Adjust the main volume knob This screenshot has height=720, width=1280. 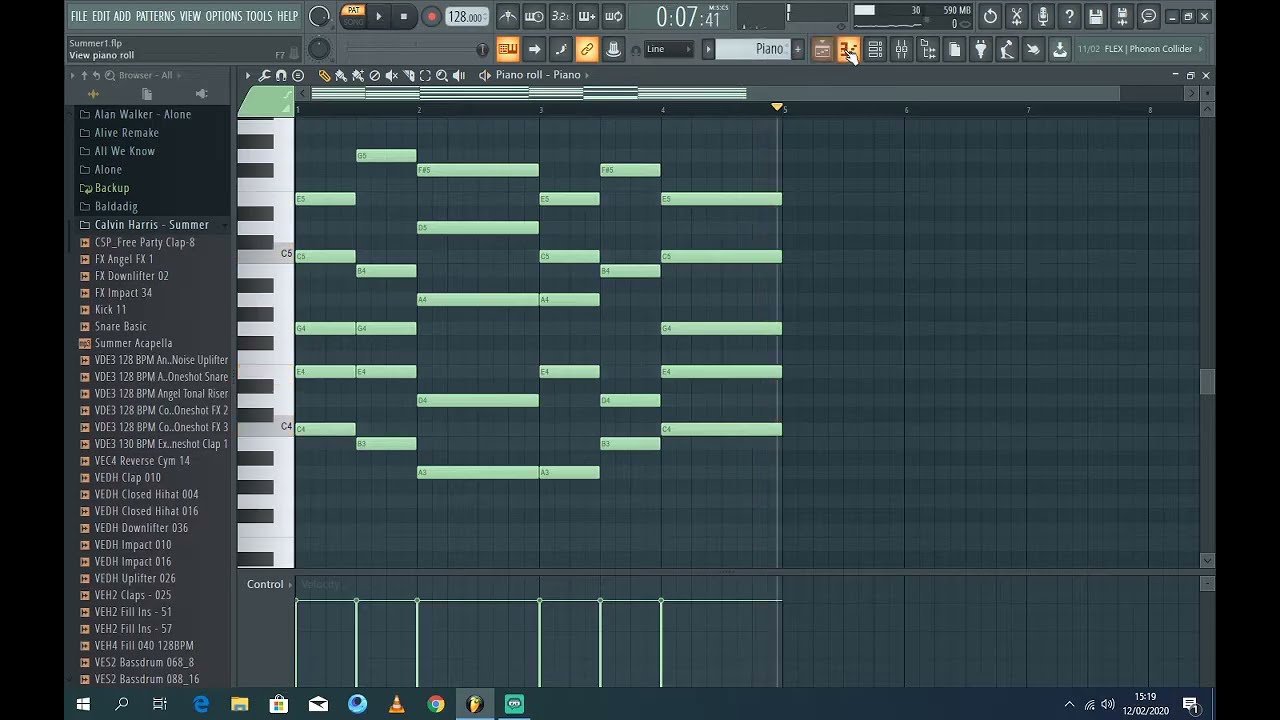pos(319,16)
